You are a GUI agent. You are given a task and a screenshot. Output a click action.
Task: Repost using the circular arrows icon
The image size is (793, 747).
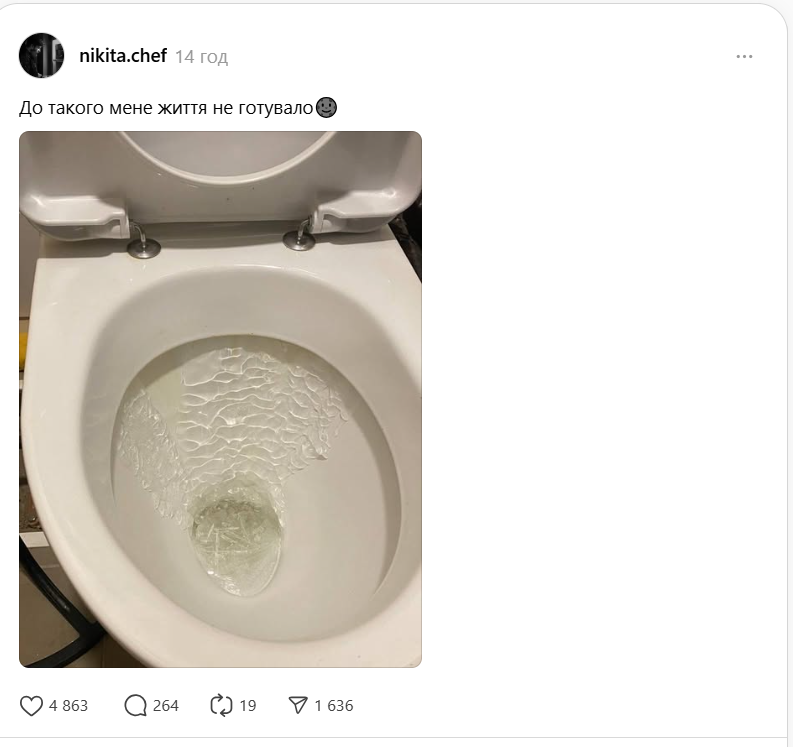pyautogui.click(x=221, y=705)
